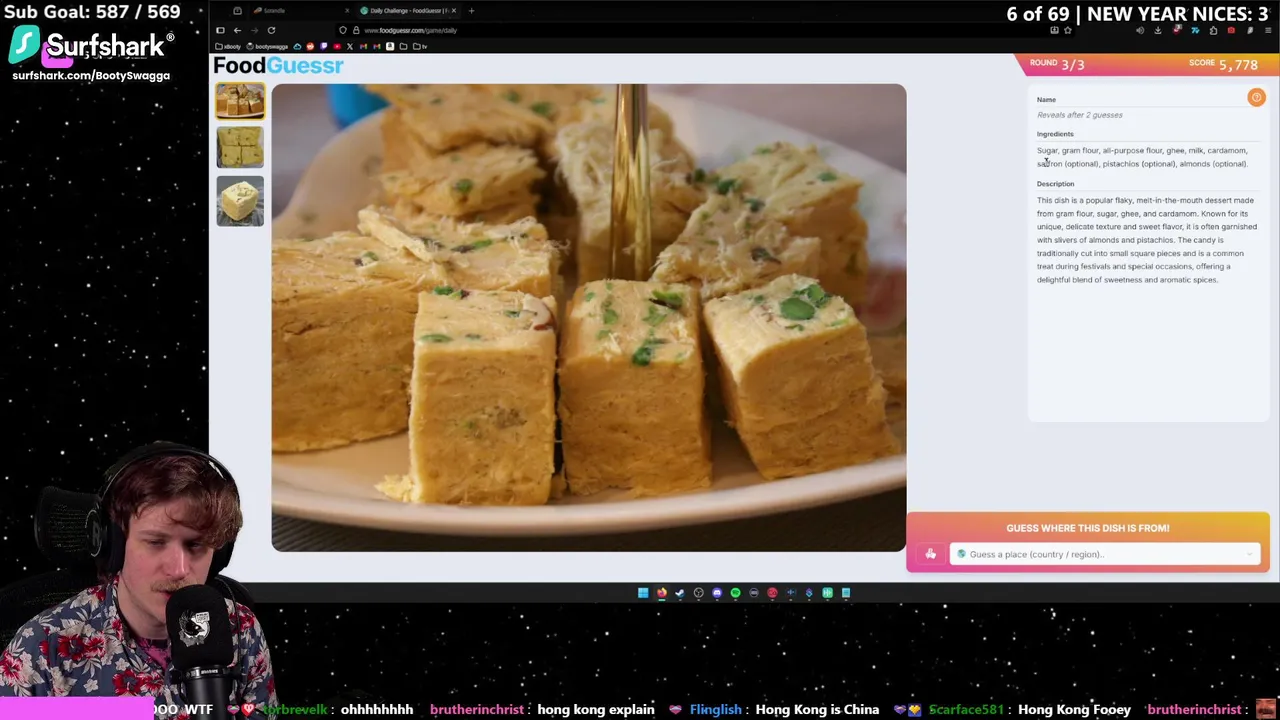Open the bootyswagga bookmark

tap(267, 46)
